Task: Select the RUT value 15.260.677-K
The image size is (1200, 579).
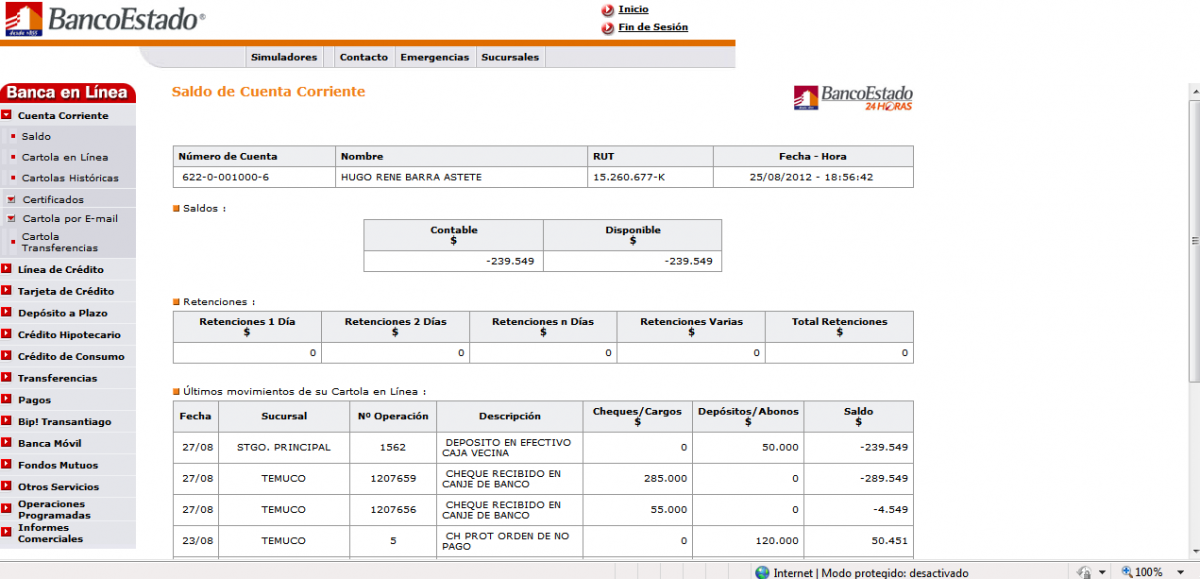Action: tap(629, 177)
